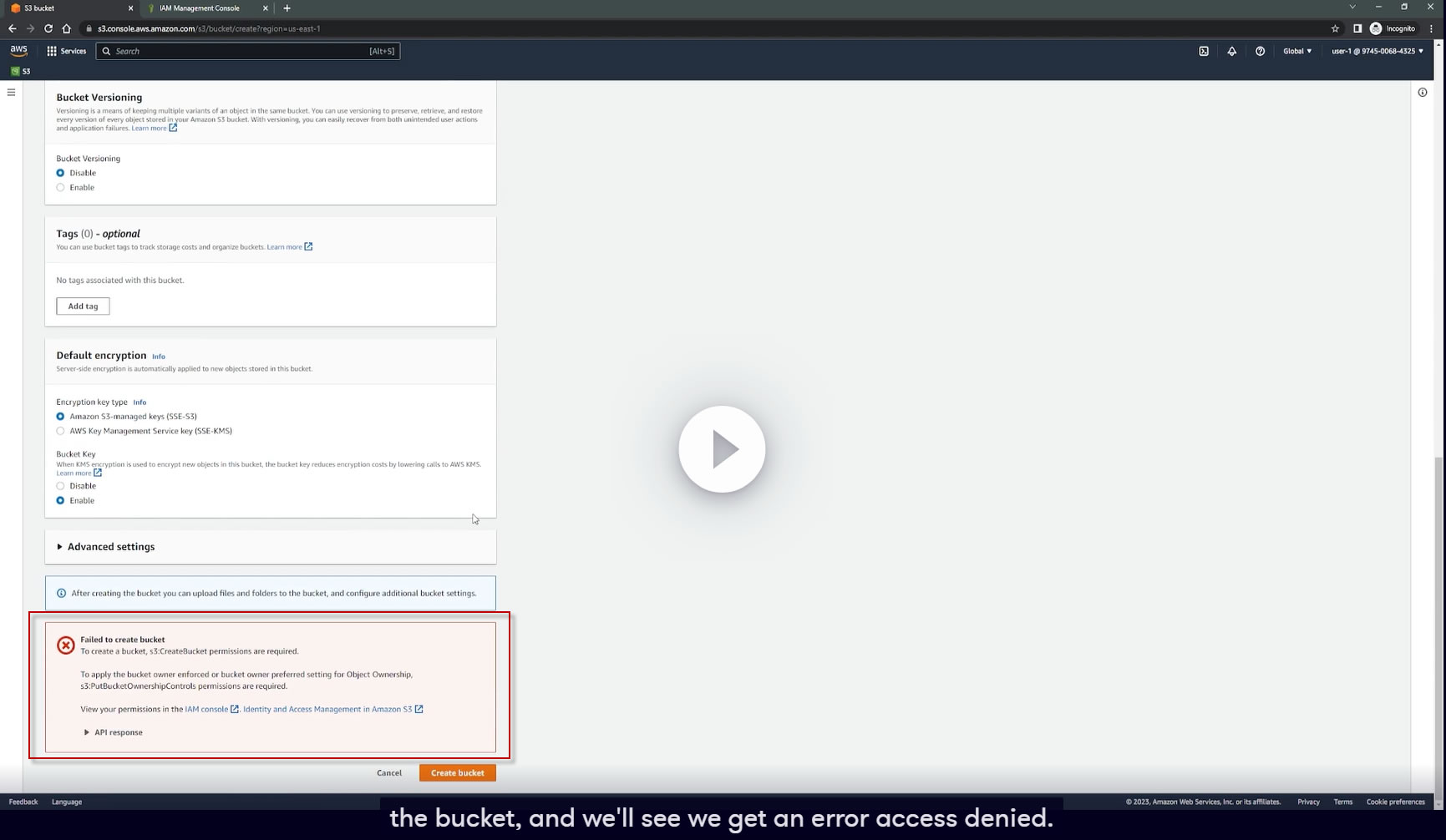Open Privacy link in footer
This screenshot has height=840, width=1446.
tap(1309, 802)
